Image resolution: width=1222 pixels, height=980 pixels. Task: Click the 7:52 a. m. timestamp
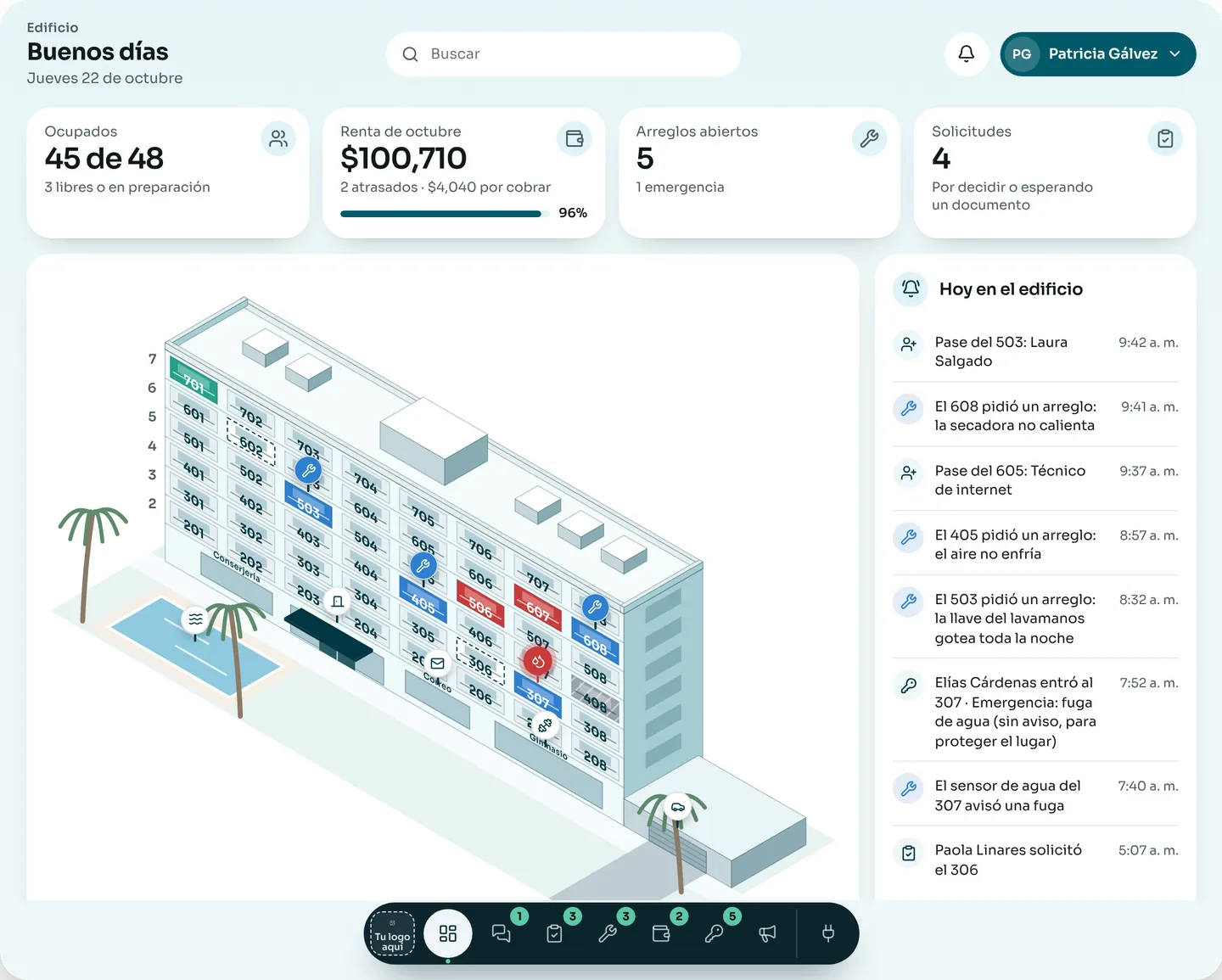(1149, 683)
